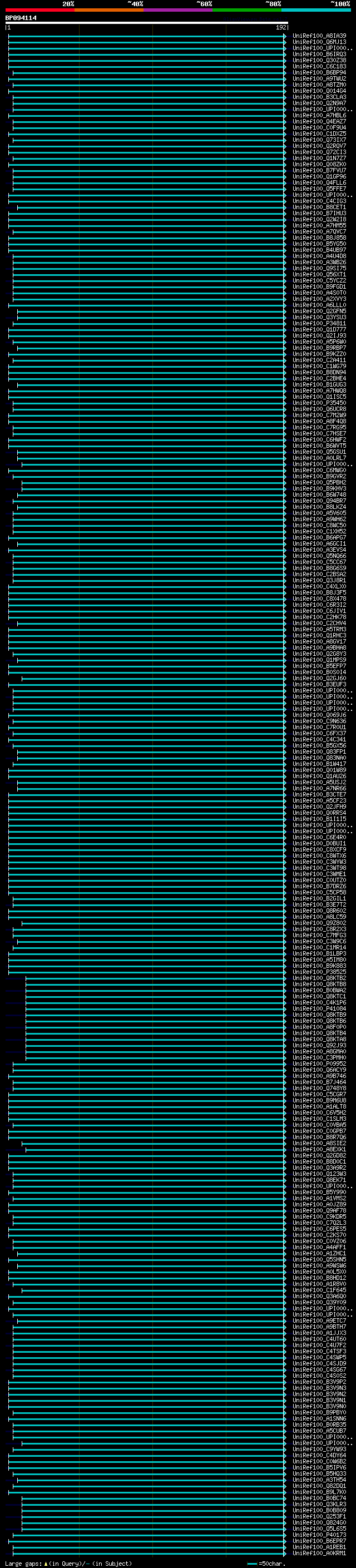Open the UniRef100_A8IA39 hit label
The width and height of the screenshot is (356, 1568).
319,36
